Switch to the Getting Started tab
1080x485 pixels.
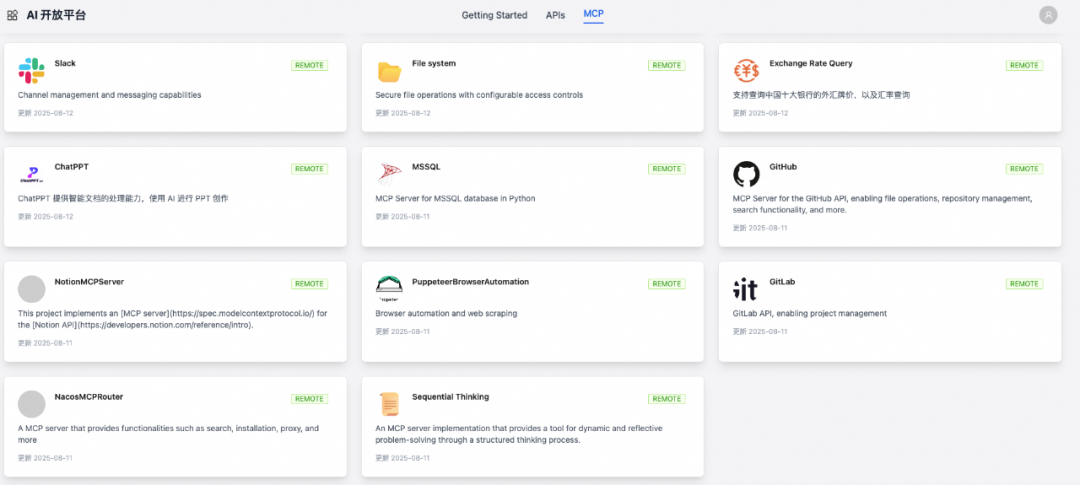point(495,15)
